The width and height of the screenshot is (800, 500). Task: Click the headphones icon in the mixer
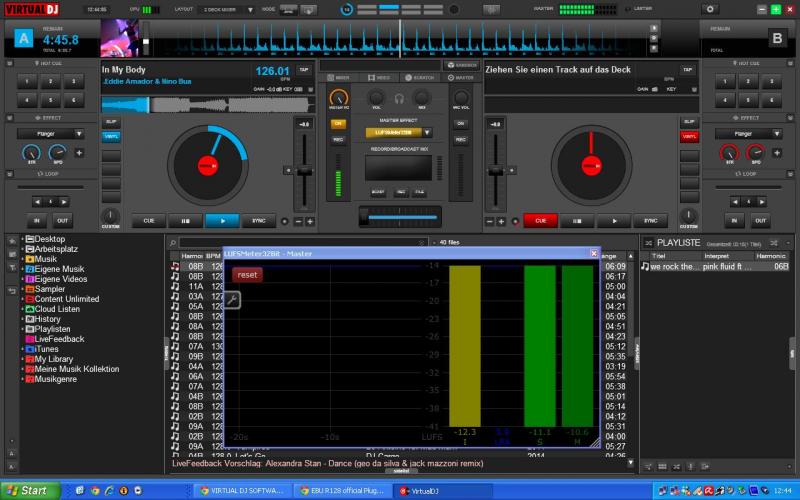[x=399, y=97]
